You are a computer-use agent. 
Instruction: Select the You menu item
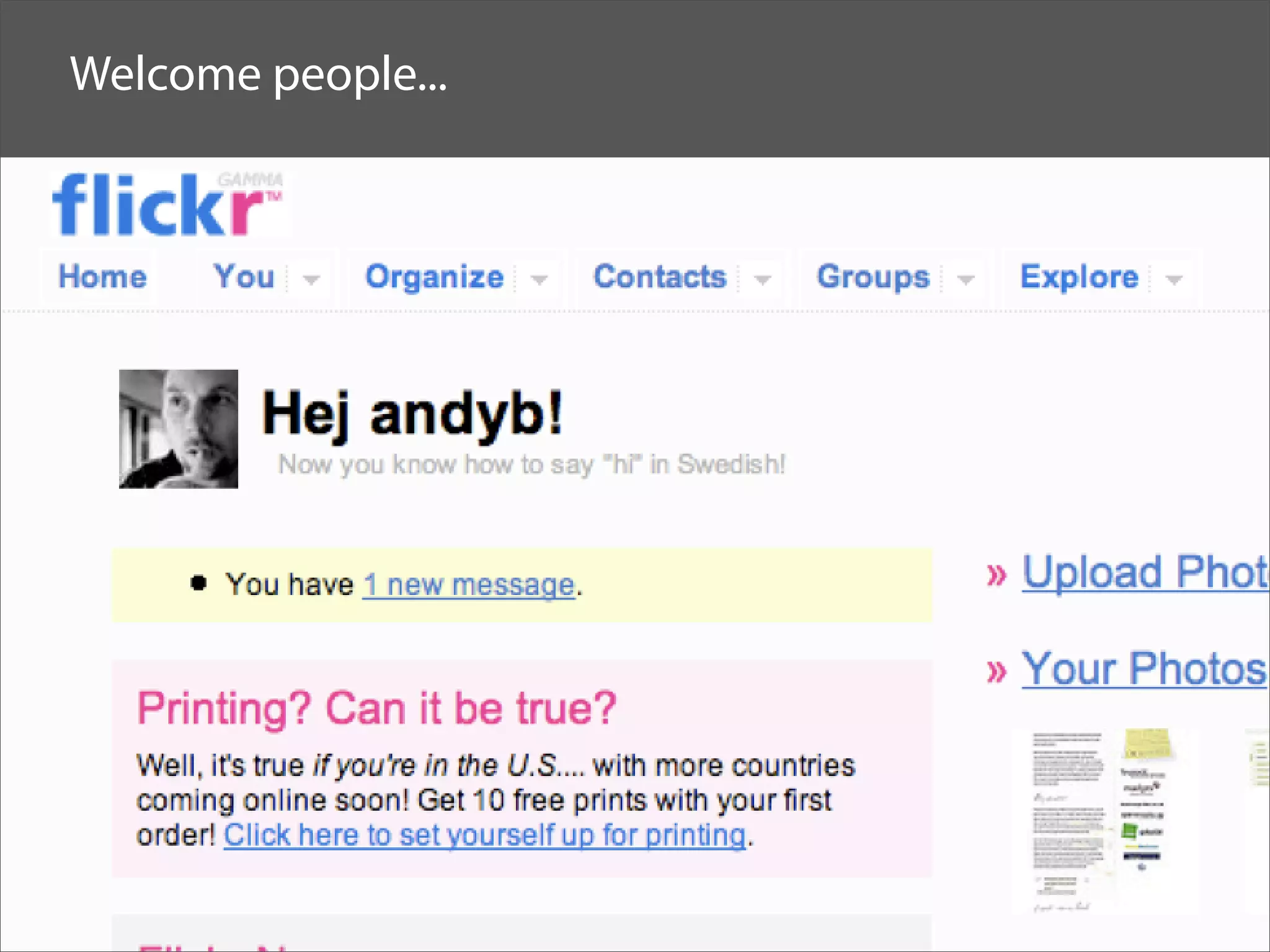tap(244, 276)
